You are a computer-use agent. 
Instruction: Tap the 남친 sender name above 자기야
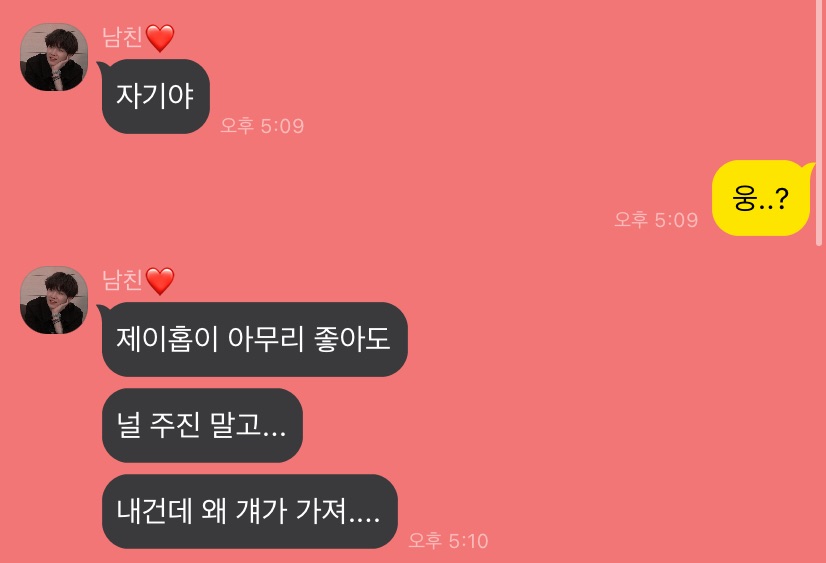122,37
